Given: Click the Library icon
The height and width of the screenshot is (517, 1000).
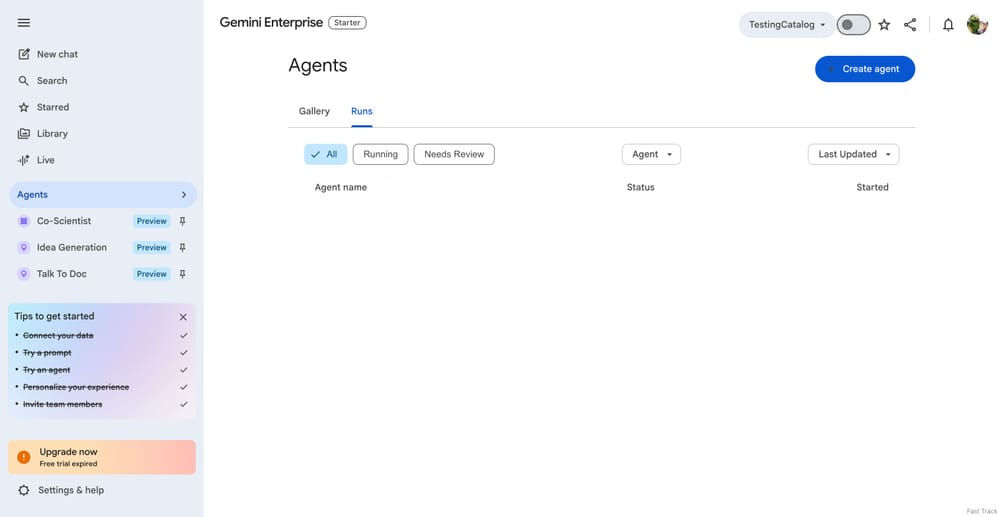Looking at the screenshot, I should click(24, 134).
